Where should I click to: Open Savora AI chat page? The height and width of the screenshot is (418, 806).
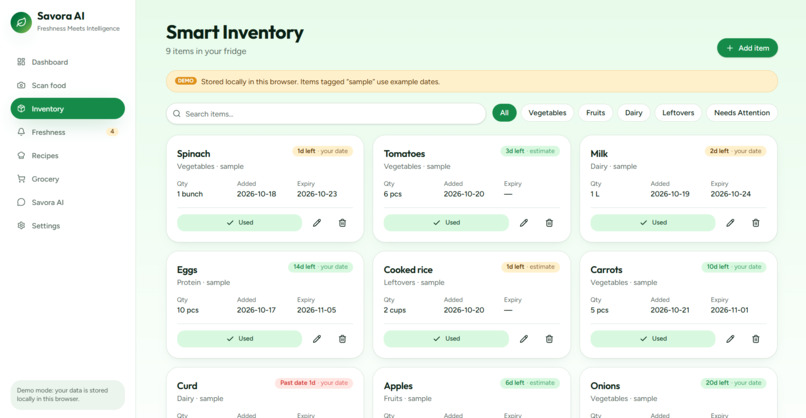[67, 202]
